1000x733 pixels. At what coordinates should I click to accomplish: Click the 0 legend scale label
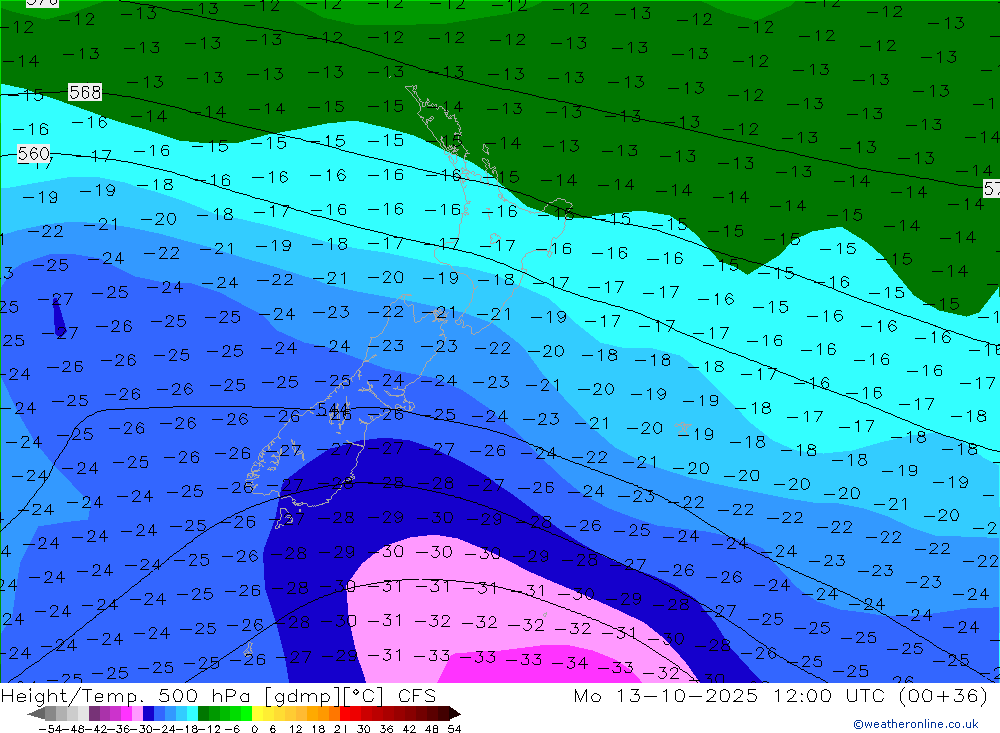point(254,729)
